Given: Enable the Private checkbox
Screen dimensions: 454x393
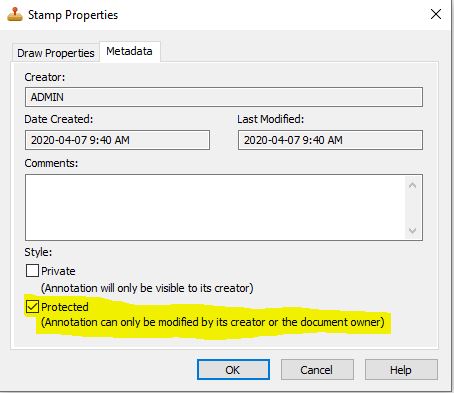Looking at the screenshot, I should [32, 270].
